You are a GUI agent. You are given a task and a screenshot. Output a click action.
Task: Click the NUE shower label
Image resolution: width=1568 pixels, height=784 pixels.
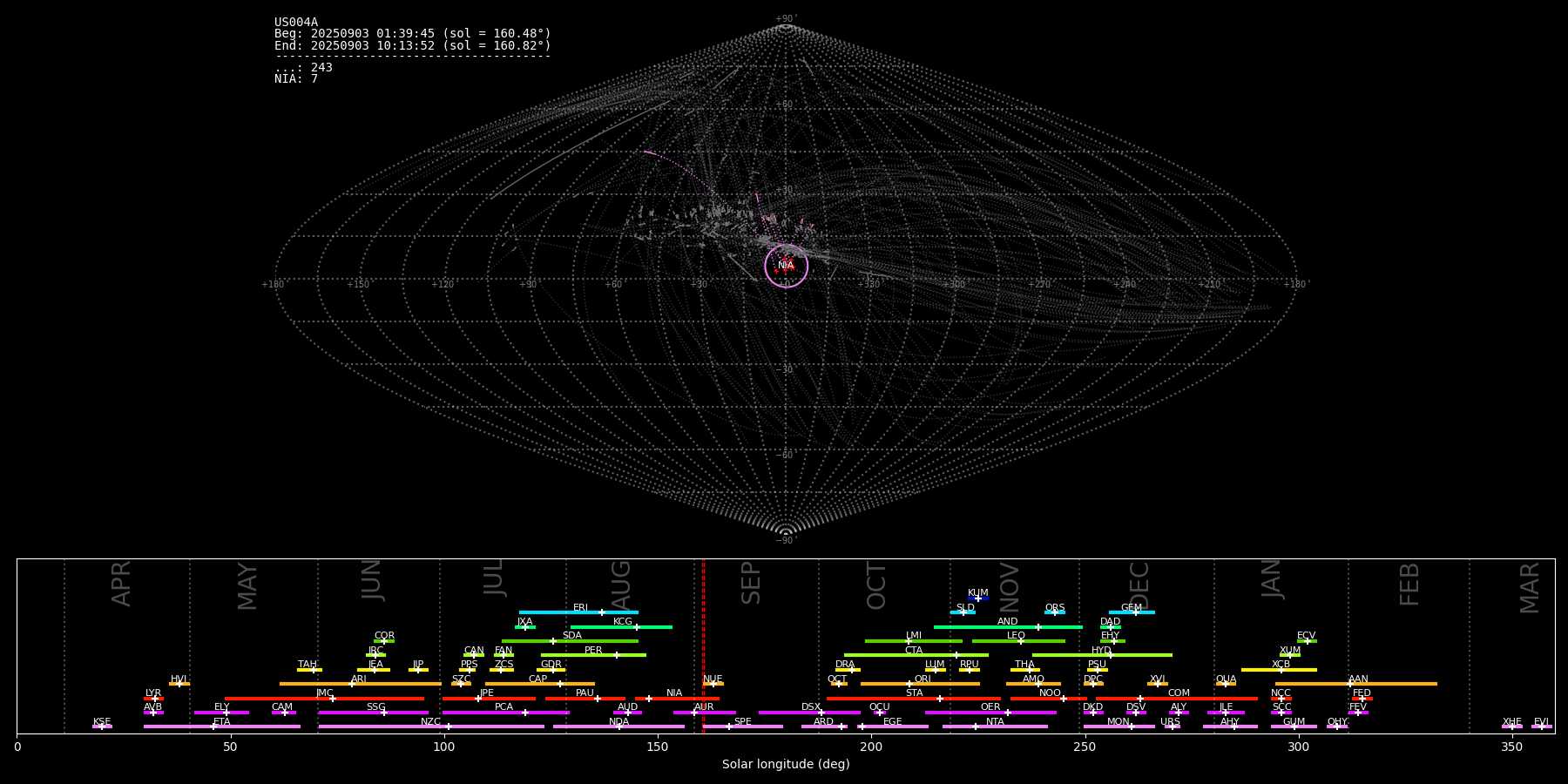[713, 679]
